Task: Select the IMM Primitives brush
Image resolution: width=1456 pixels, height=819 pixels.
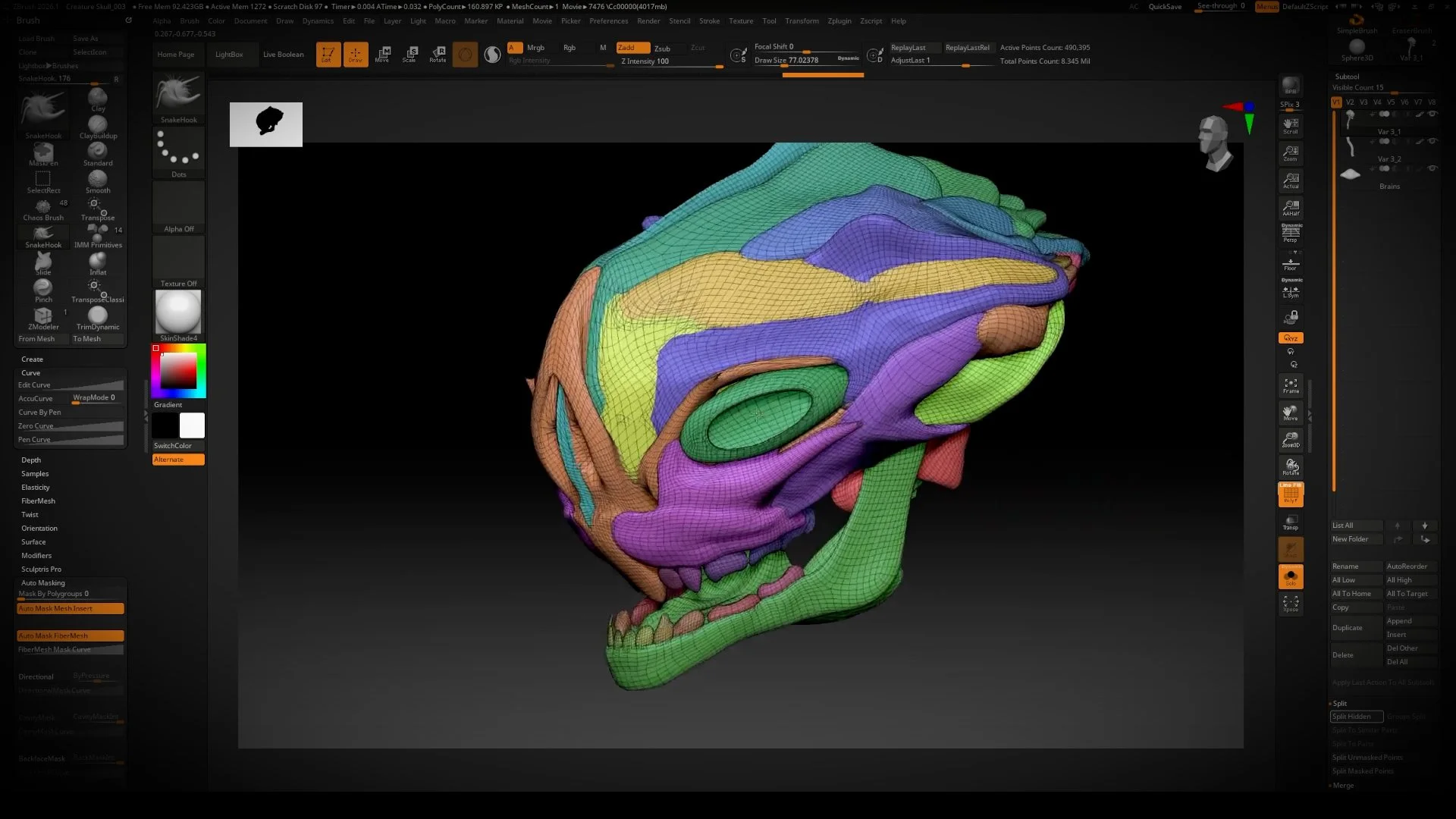Action: point(99,231)
